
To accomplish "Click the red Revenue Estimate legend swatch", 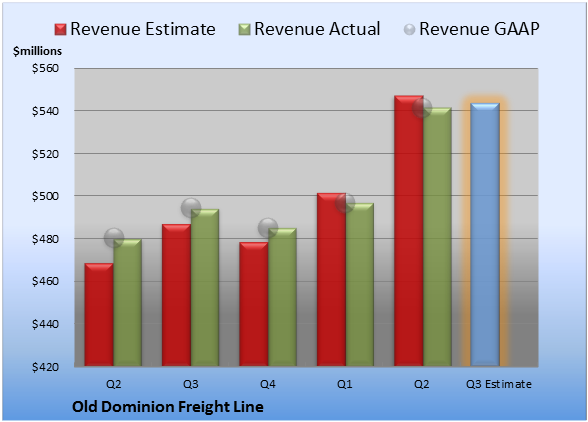I will 60,29.
